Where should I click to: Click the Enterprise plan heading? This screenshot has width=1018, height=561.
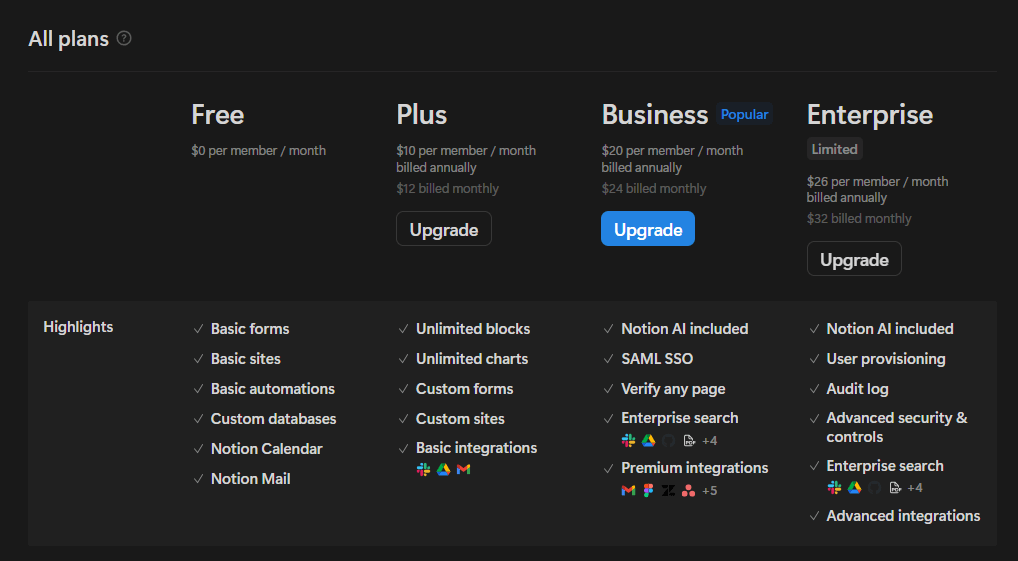click(x=870, y=115)
